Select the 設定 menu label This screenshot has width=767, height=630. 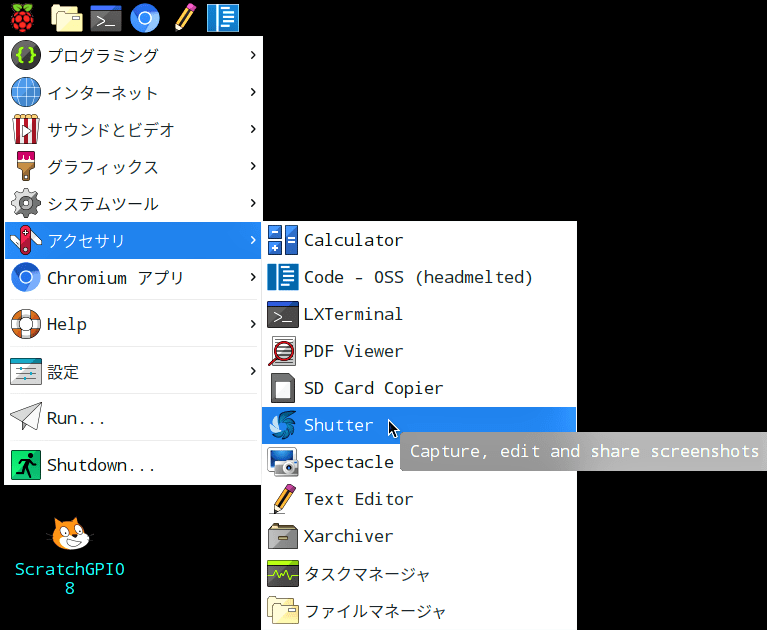click(63, 371)
